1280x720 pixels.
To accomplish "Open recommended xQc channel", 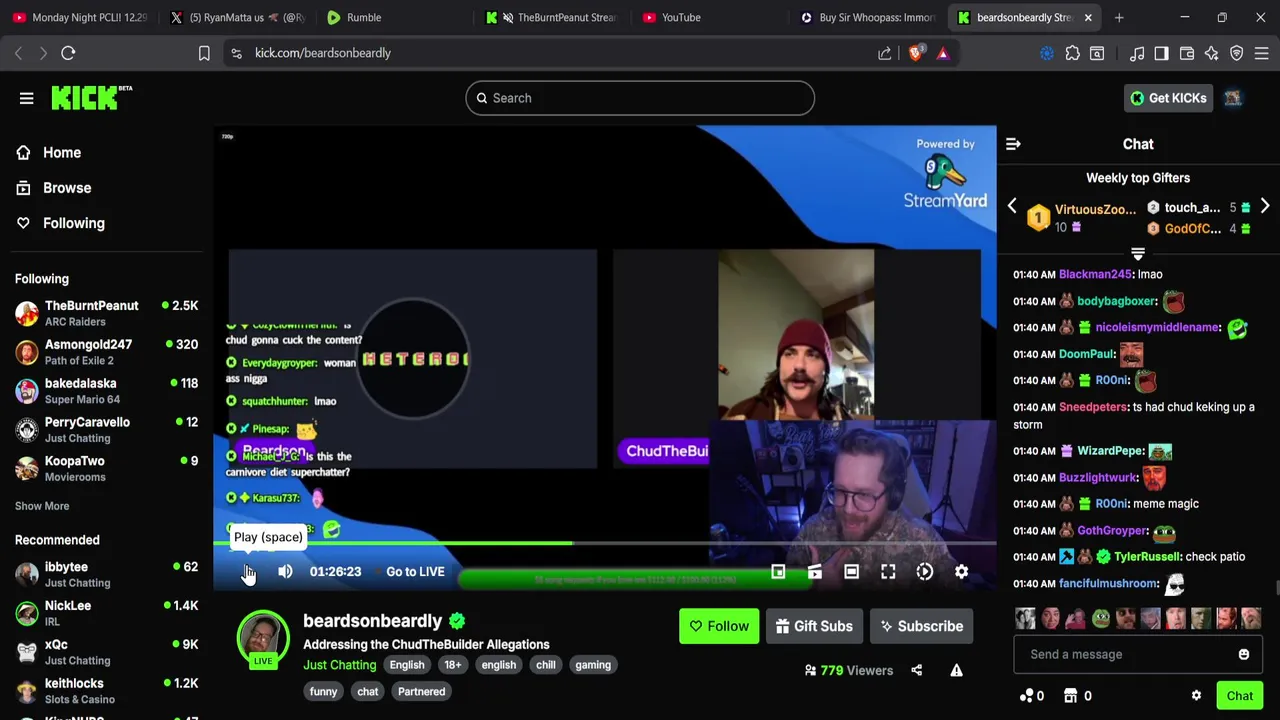I will pos(106,652).
